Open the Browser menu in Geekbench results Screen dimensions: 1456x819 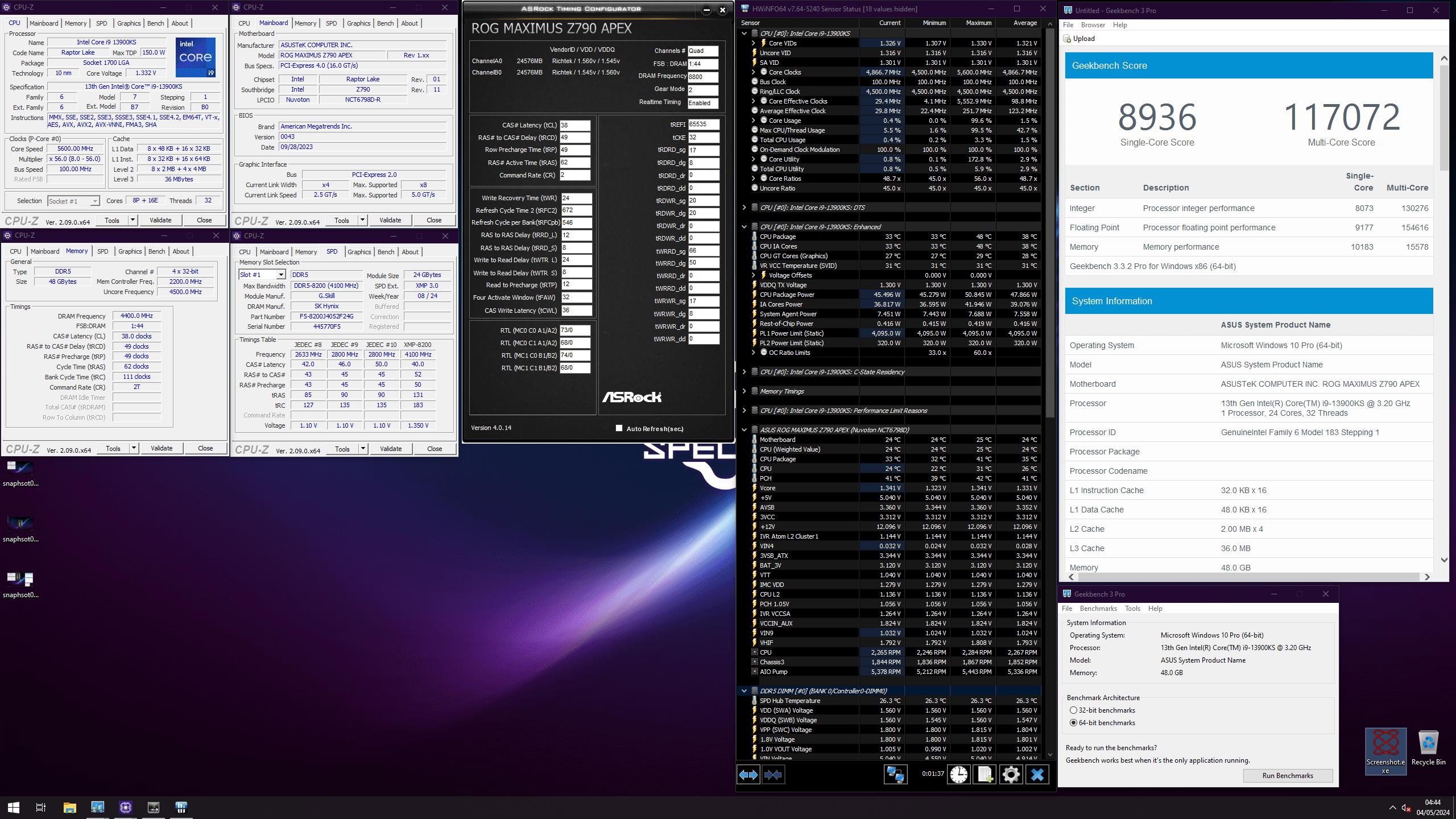click(1093, 25)
